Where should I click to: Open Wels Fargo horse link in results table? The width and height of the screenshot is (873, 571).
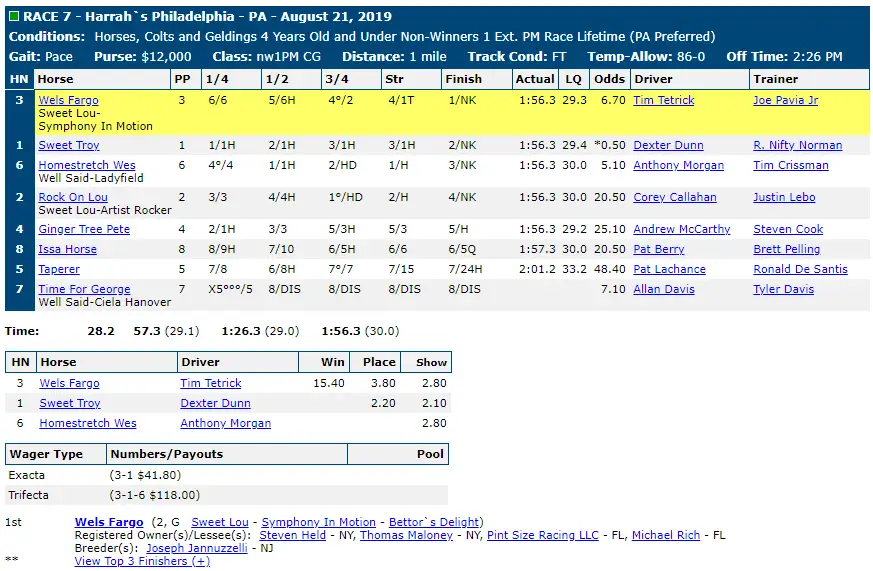coord(68,100)
